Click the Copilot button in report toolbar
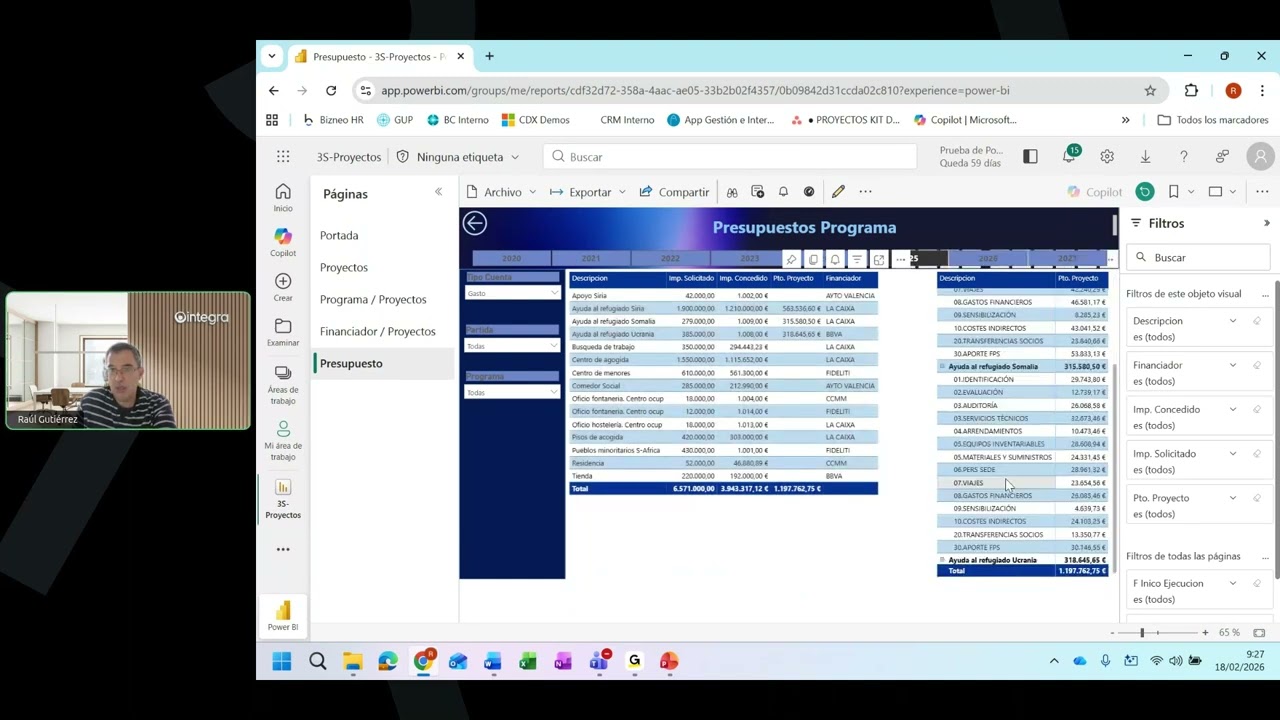Screen dimensions: 1280x720 coord(1095,192)
